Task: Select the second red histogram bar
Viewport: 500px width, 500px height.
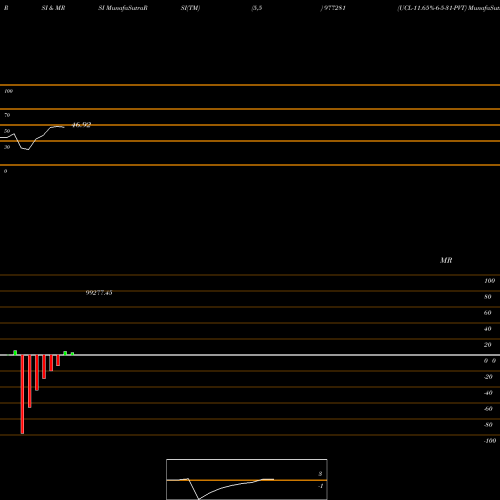Action: point(30,381)
